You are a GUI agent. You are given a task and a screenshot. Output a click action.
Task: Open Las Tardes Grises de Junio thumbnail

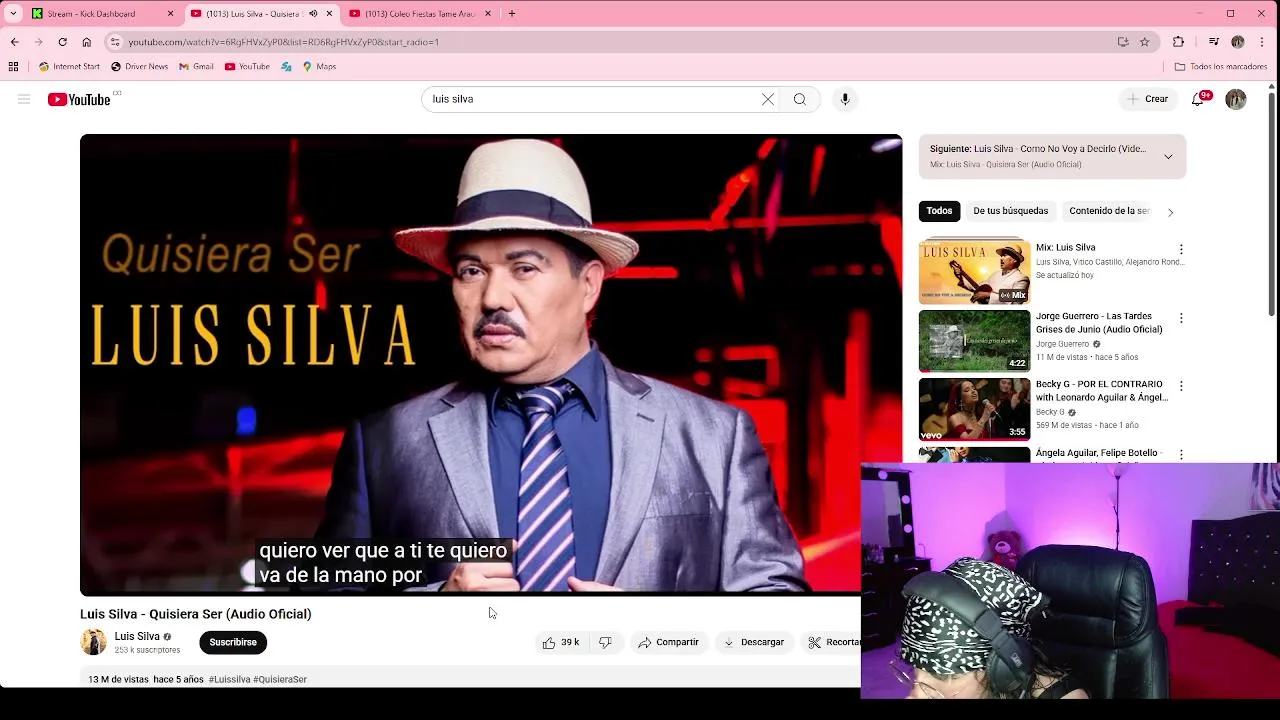tap(974, 341)
